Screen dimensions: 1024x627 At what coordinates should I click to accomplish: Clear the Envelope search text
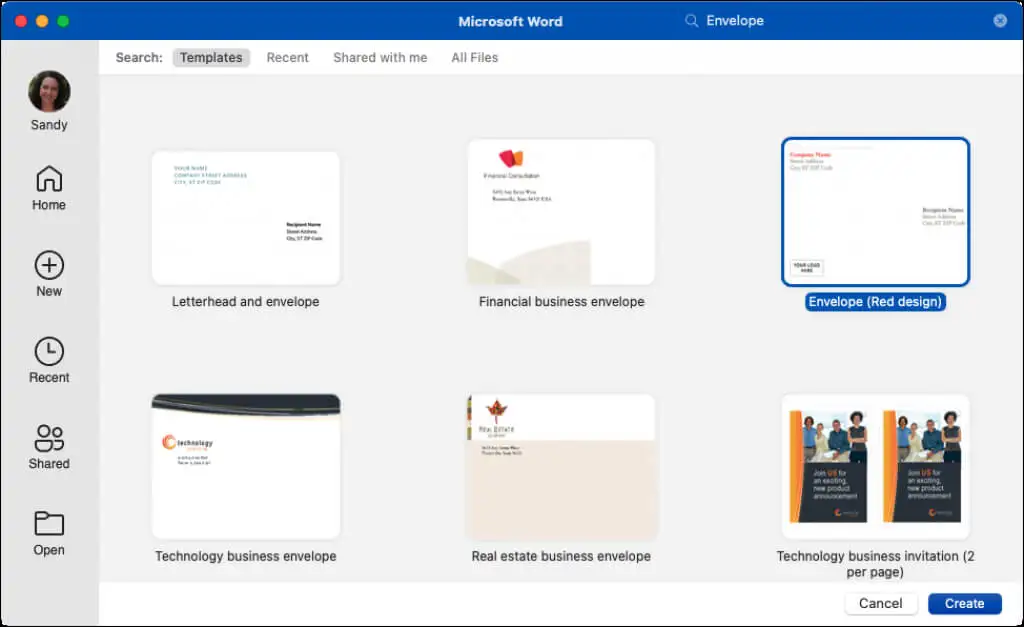(1000, 21)
